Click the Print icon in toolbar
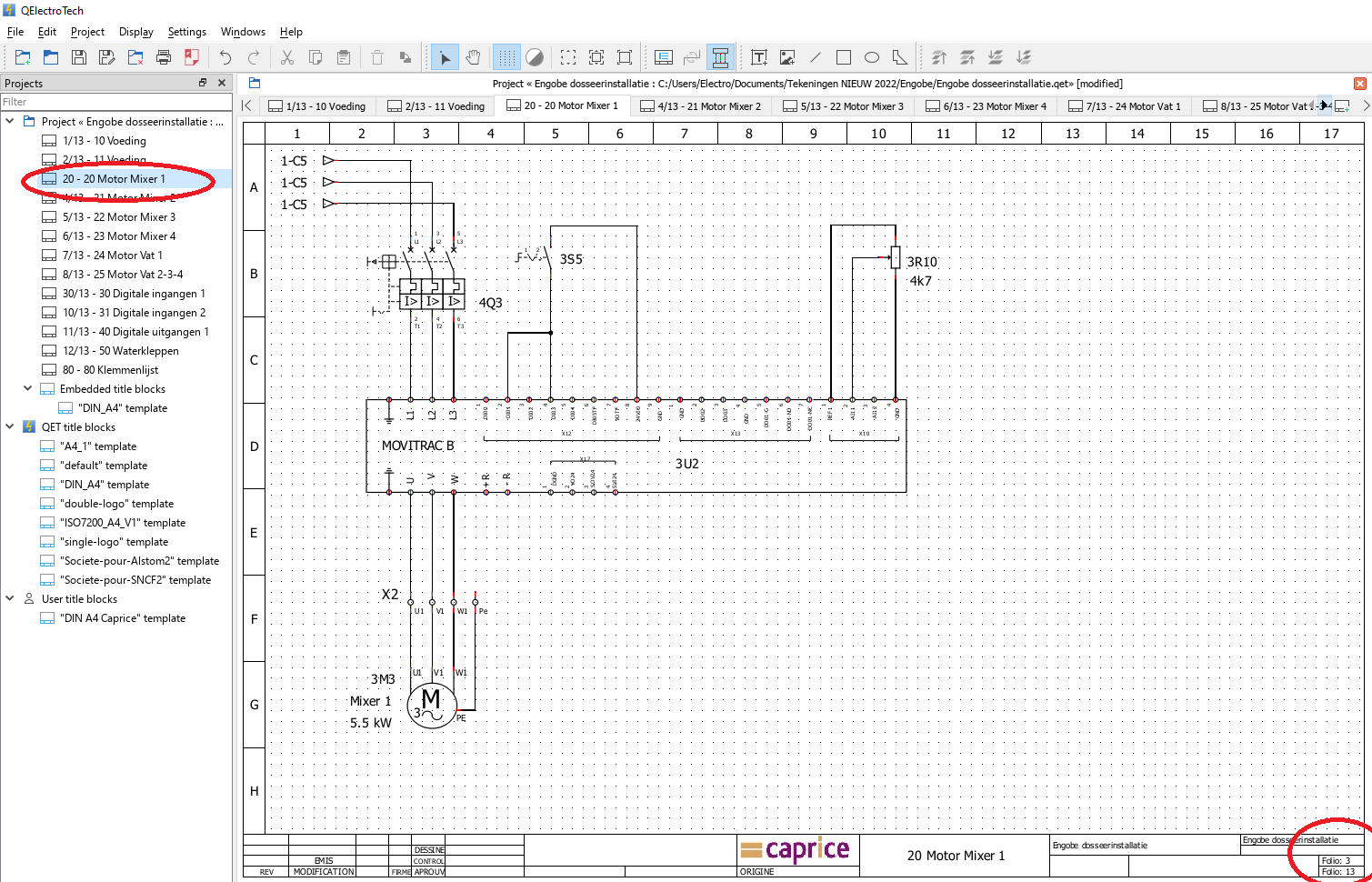1372x882 pixels. point(164,58)
